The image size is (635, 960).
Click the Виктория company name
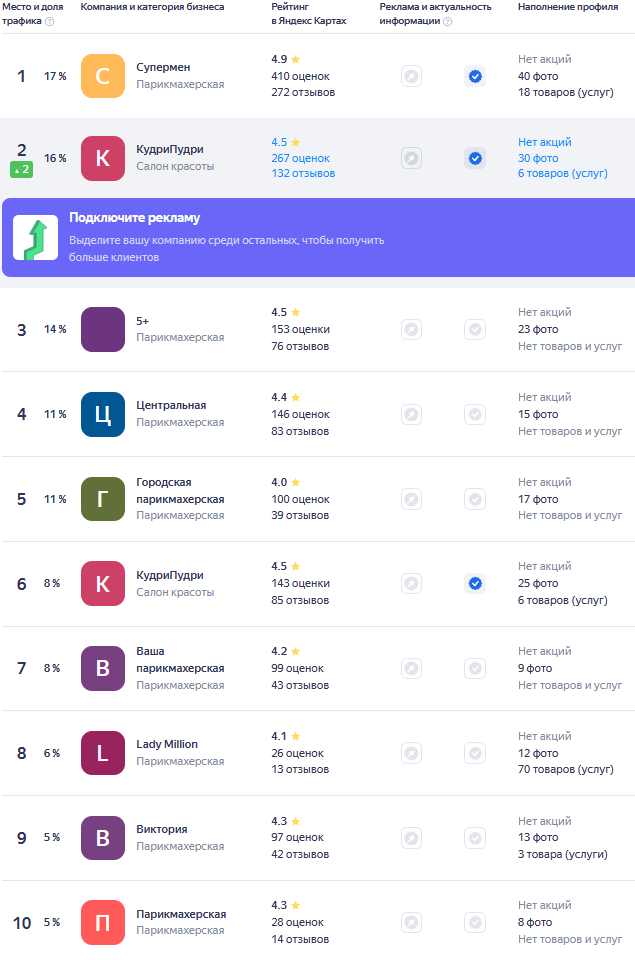point(162,829)
